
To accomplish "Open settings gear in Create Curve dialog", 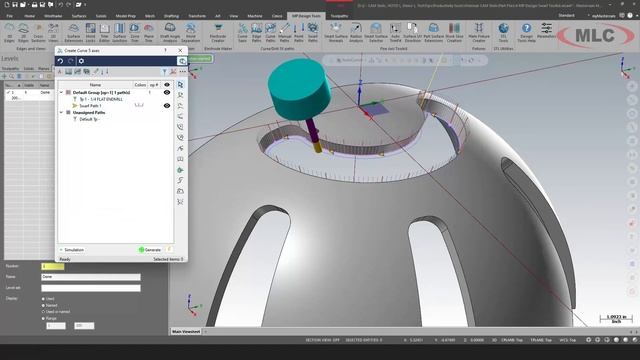I will [x=81, y=61].
